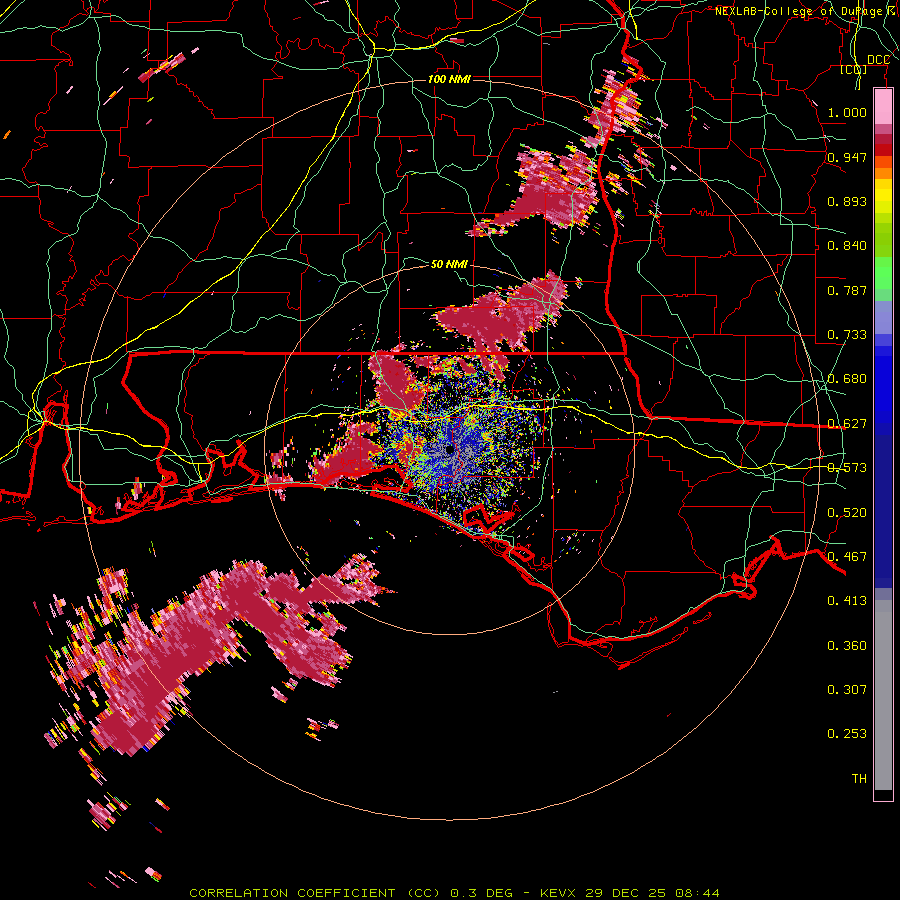This screenshot has width=900, height=900.
Task: Click the 0.520 color scale value
Action: pyautogui.click(x=847, y=513)
